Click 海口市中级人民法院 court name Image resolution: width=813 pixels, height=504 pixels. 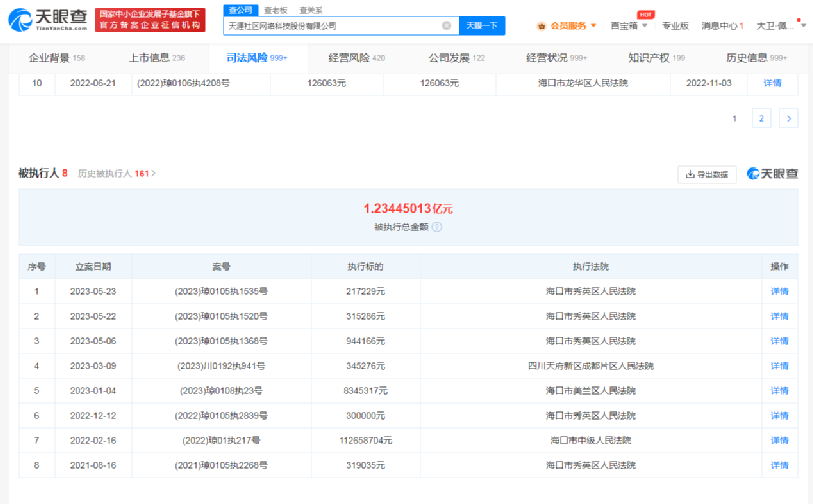coord(591,441)
